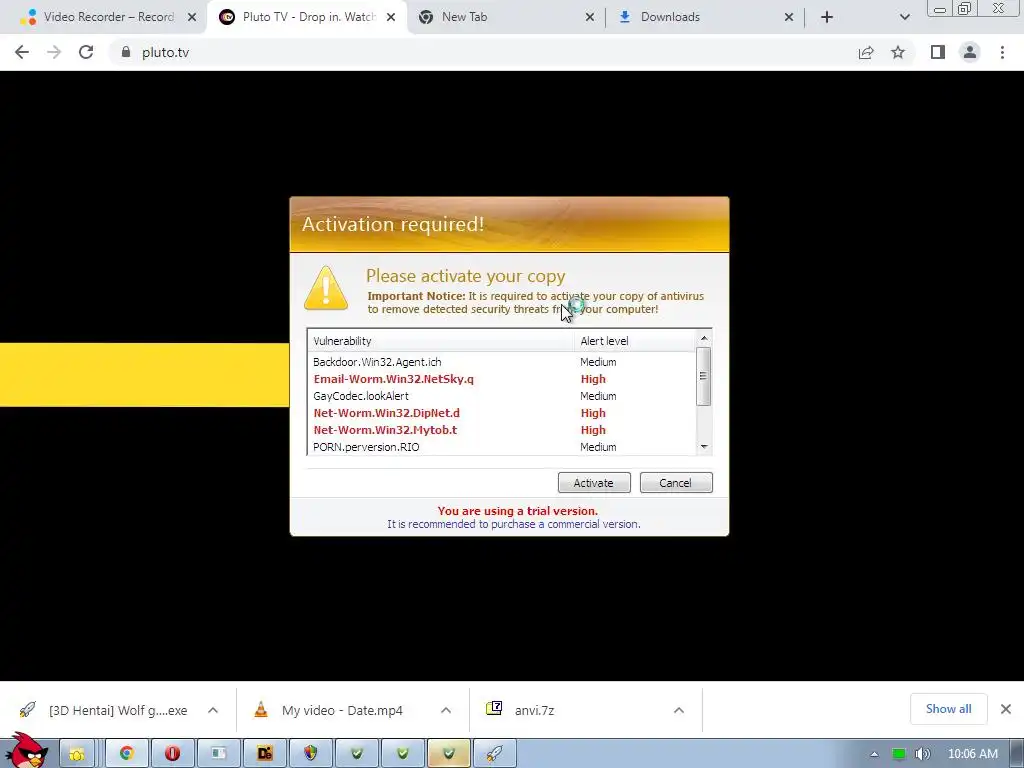Viewport: 1024px width, 768px height.
Task: Click the green system tray icon
Action: pos(899,754)
